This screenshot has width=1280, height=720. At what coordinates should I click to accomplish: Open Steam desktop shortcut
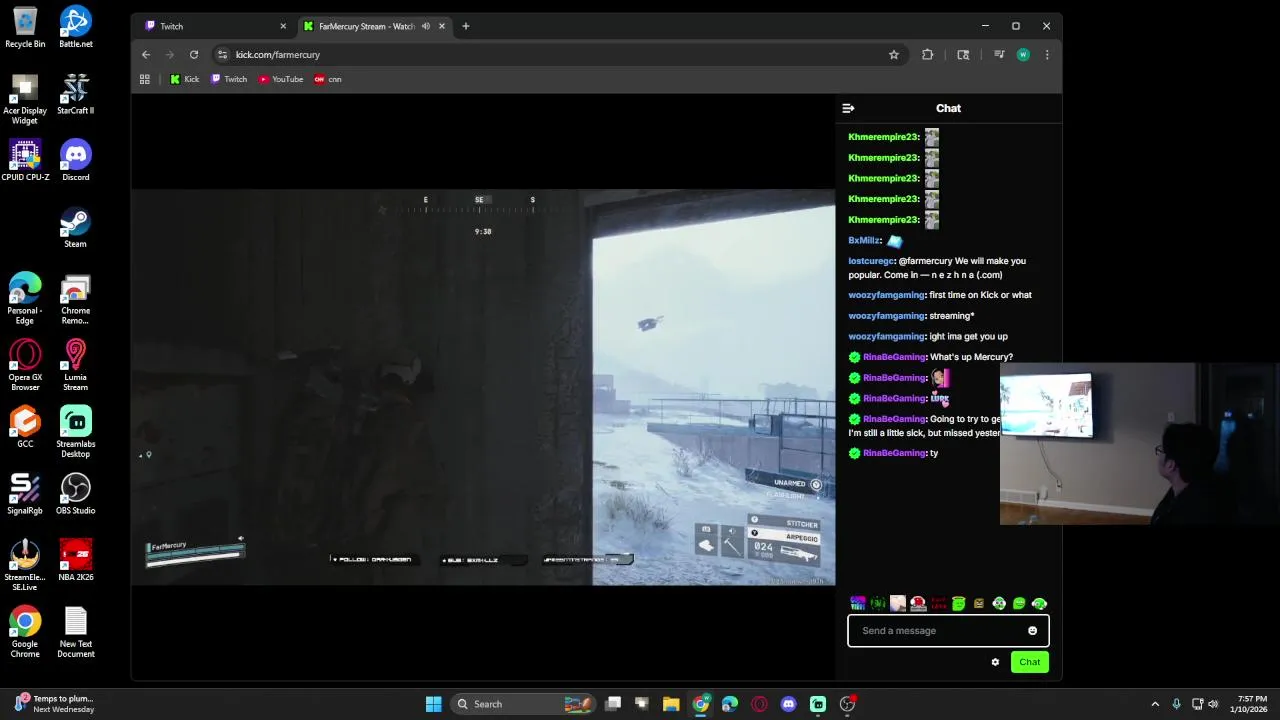coord(75,227)
